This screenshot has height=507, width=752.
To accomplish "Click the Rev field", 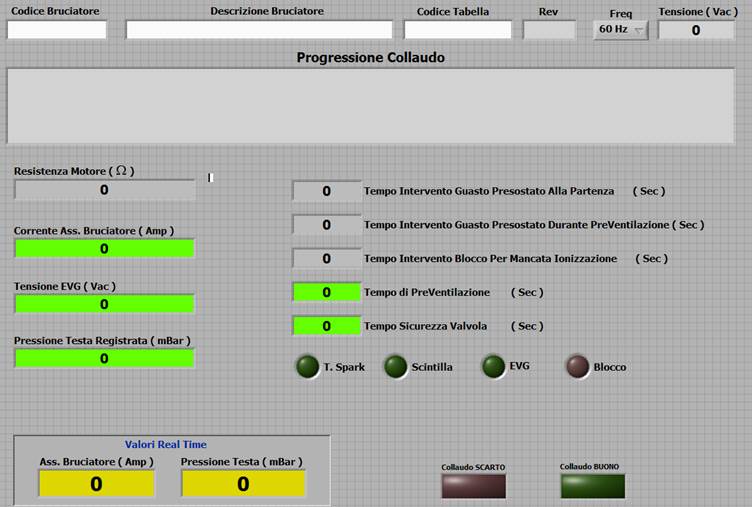I will (x=549, y=30).
